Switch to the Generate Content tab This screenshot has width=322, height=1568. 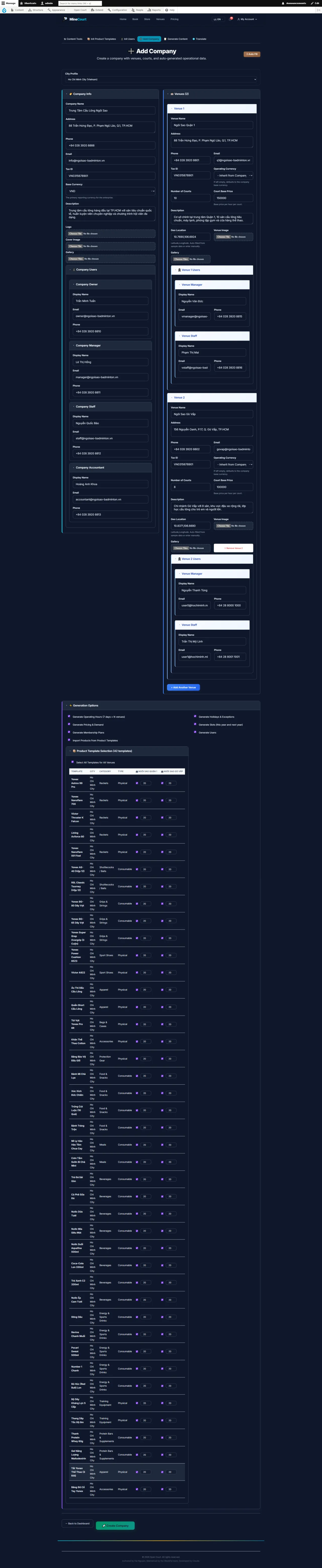tap(176, 39)
